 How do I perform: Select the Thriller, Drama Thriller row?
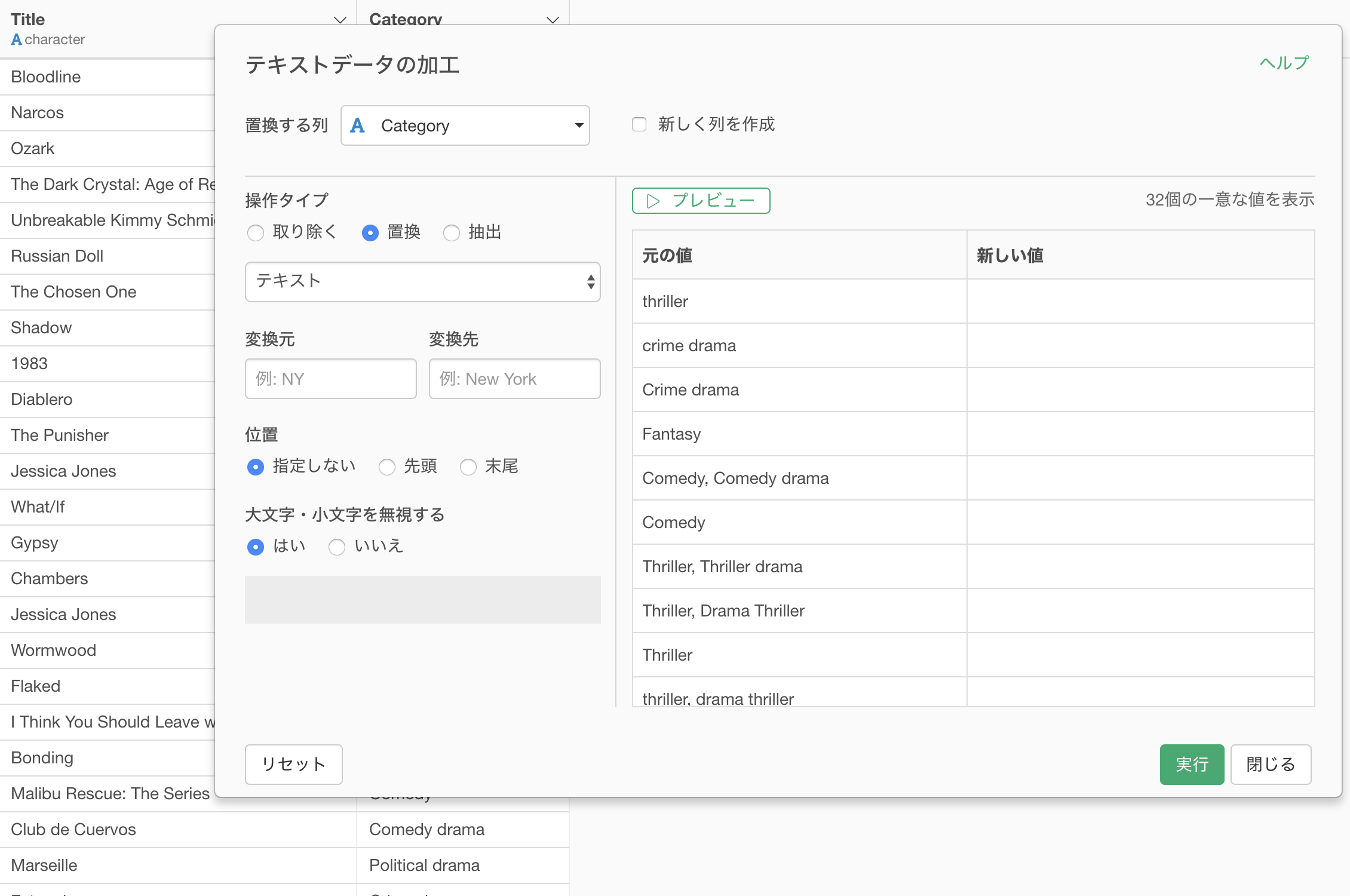pyautogui.click(x=973, y=610)
